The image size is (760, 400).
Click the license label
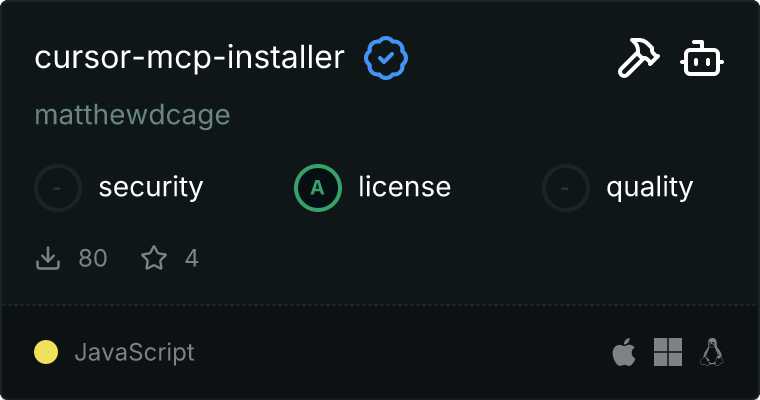coord(404,187)
